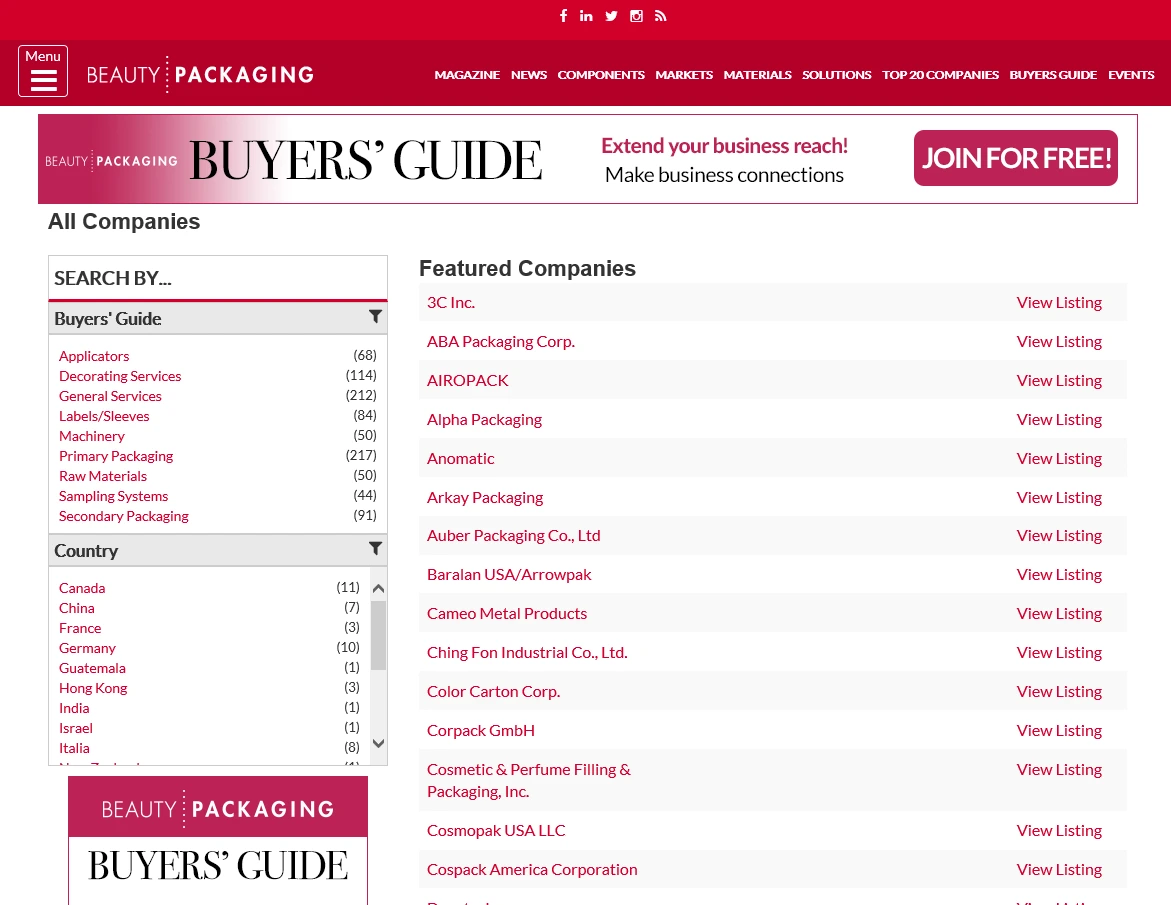Select India in country list

[74, 709]
